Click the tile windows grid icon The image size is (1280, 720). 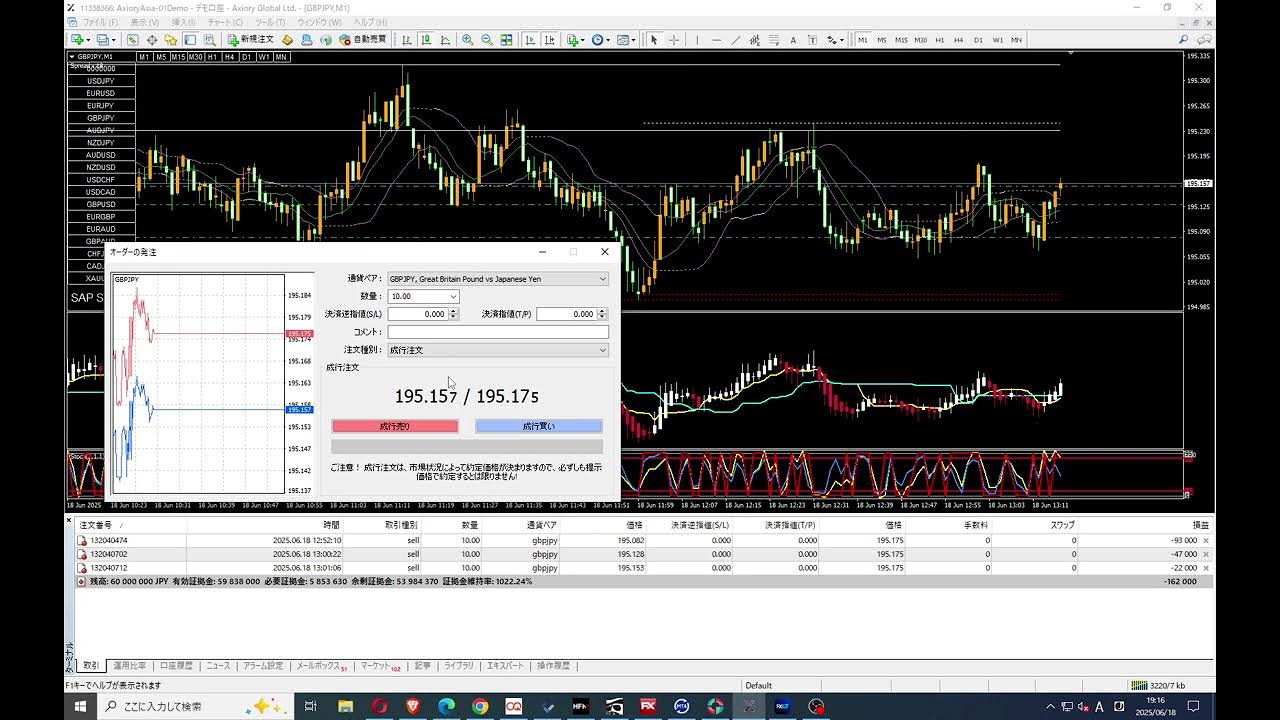pos(506,40)
